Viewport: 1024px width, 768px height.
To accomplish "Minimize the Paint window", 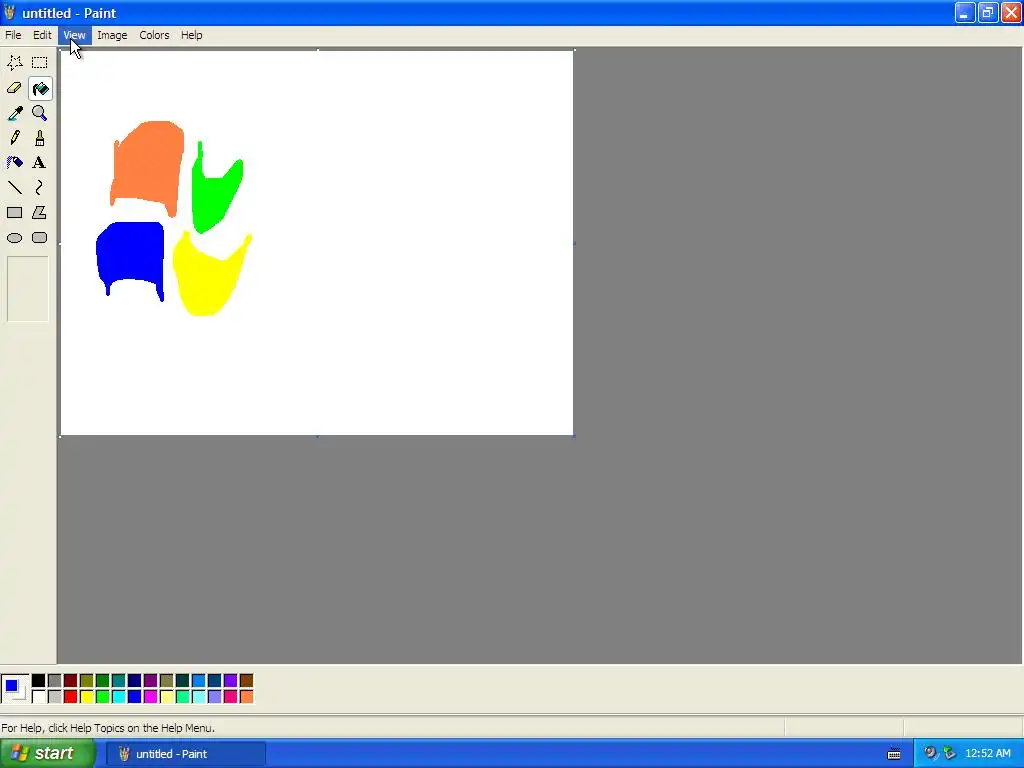I will click(965, 12).
